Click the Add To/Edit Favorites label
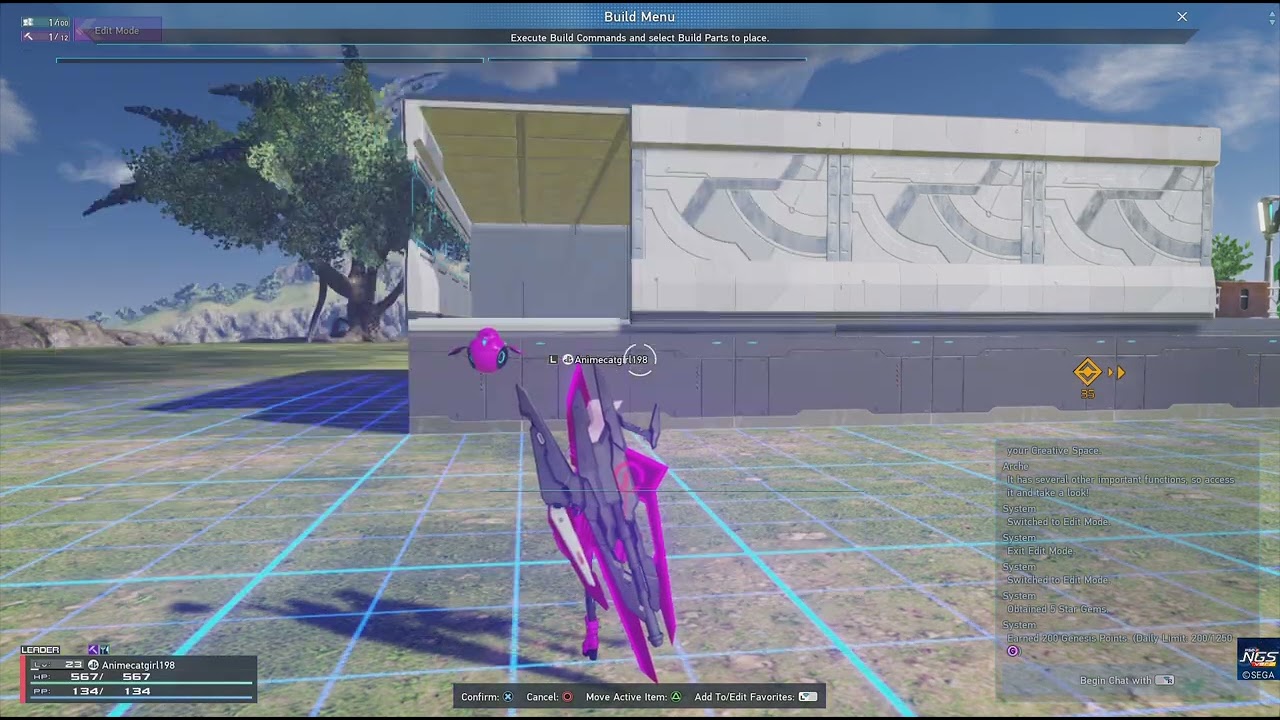Image resolution: width=1280 pixels, height=720 pixels. [x=744, y=697]
